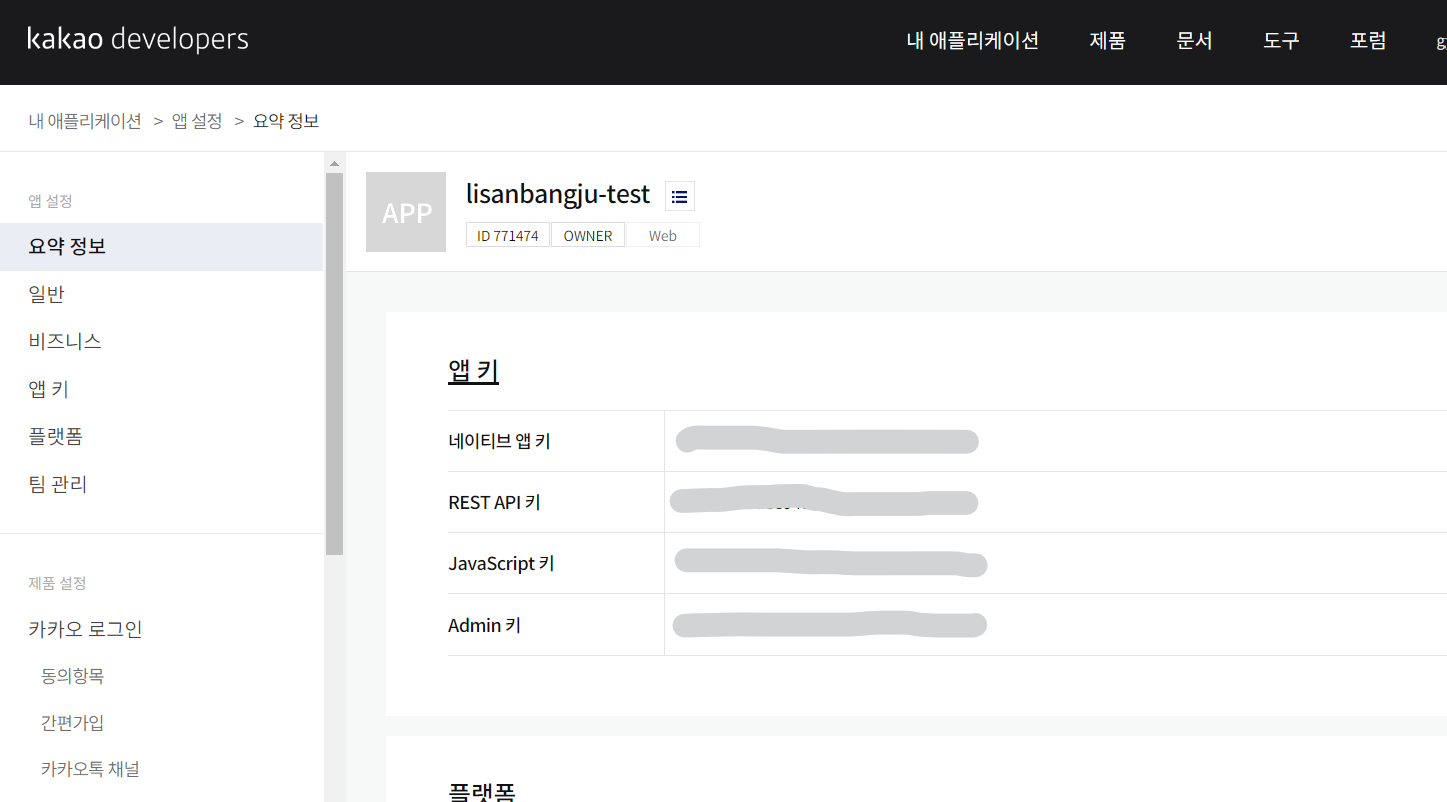Click the JavaScript 키 row label
This screenshot has height=802, width=1447.
[501, 564]
